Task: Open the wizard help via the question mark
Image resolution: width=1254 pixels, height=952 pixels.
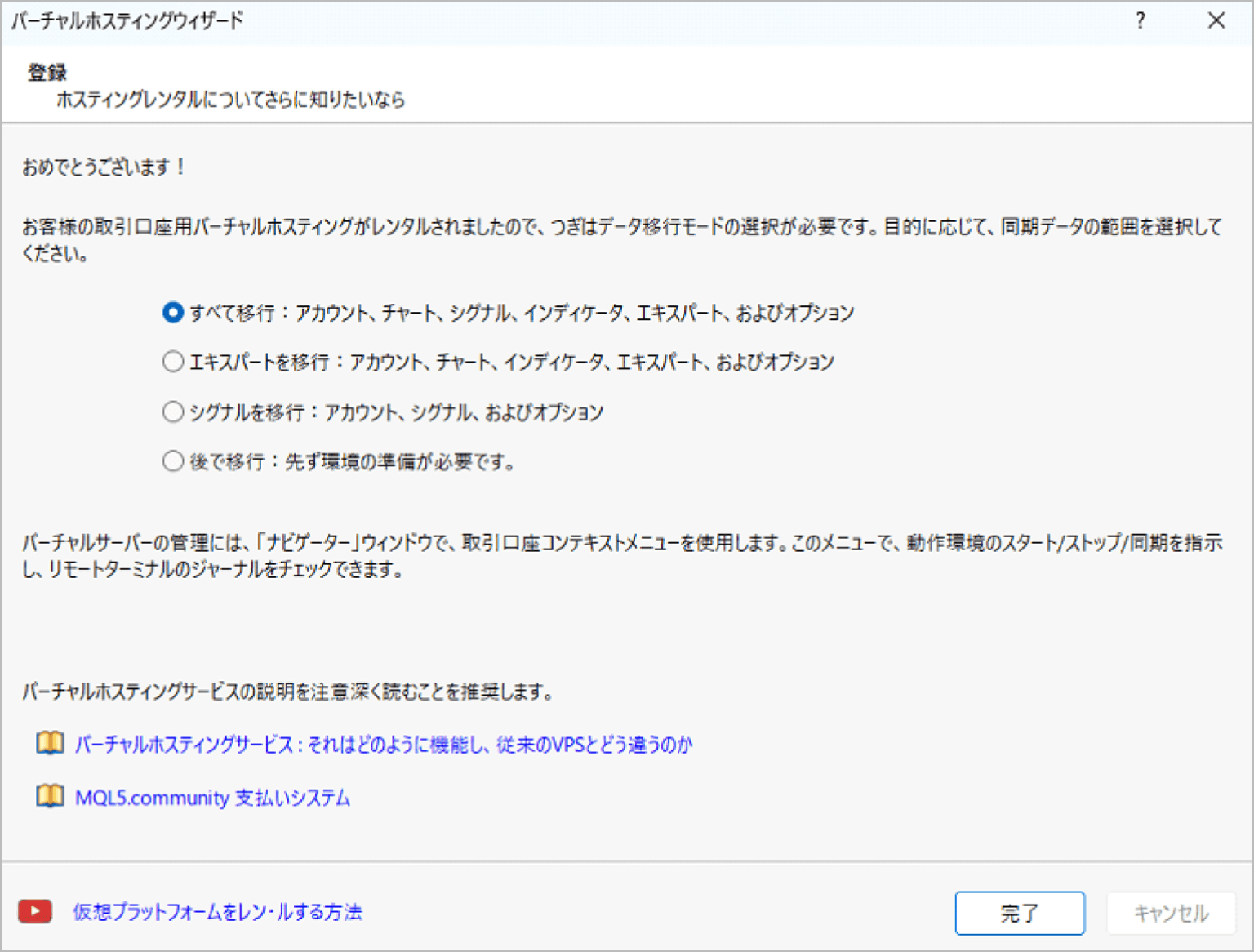Action: pyautogui.click(x=1140, y=22)
